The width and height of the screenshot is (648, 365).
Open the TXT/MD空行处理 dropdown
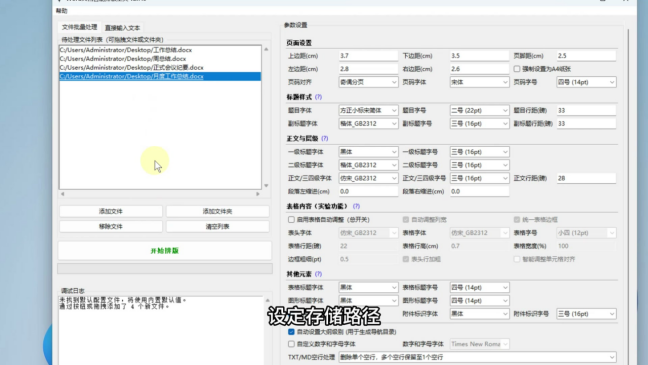pyautogui.click(x=477, y=357)
